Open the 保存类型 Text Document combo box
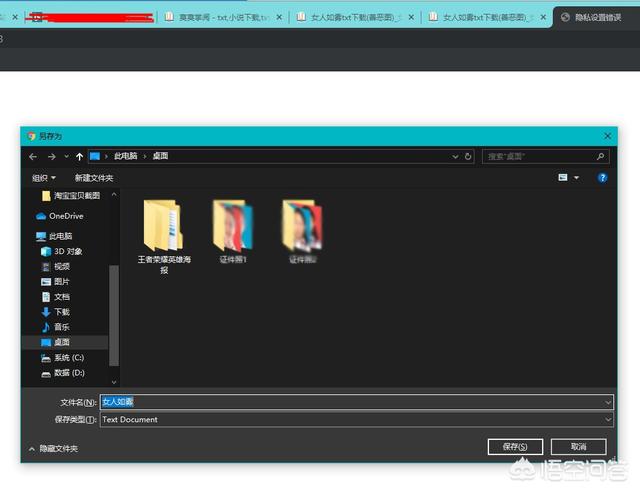640x493 pixels. point(356,420)
